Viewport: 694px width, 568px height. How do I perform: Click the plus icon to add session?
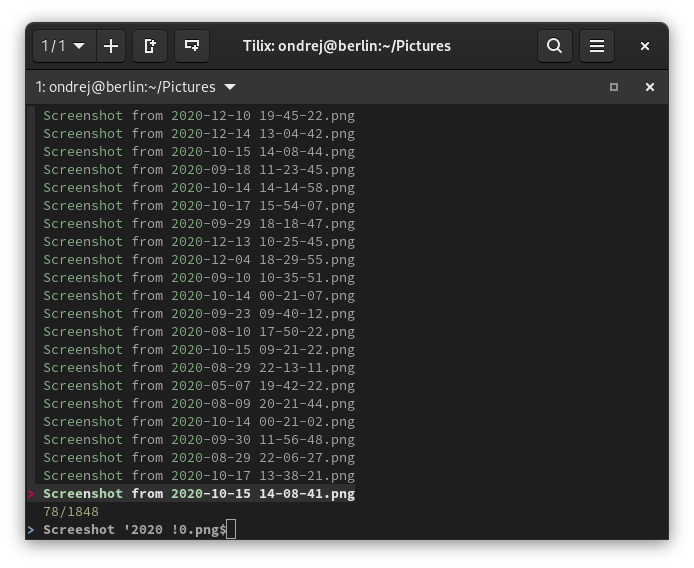pyautogui.click(x=111, y=46)
